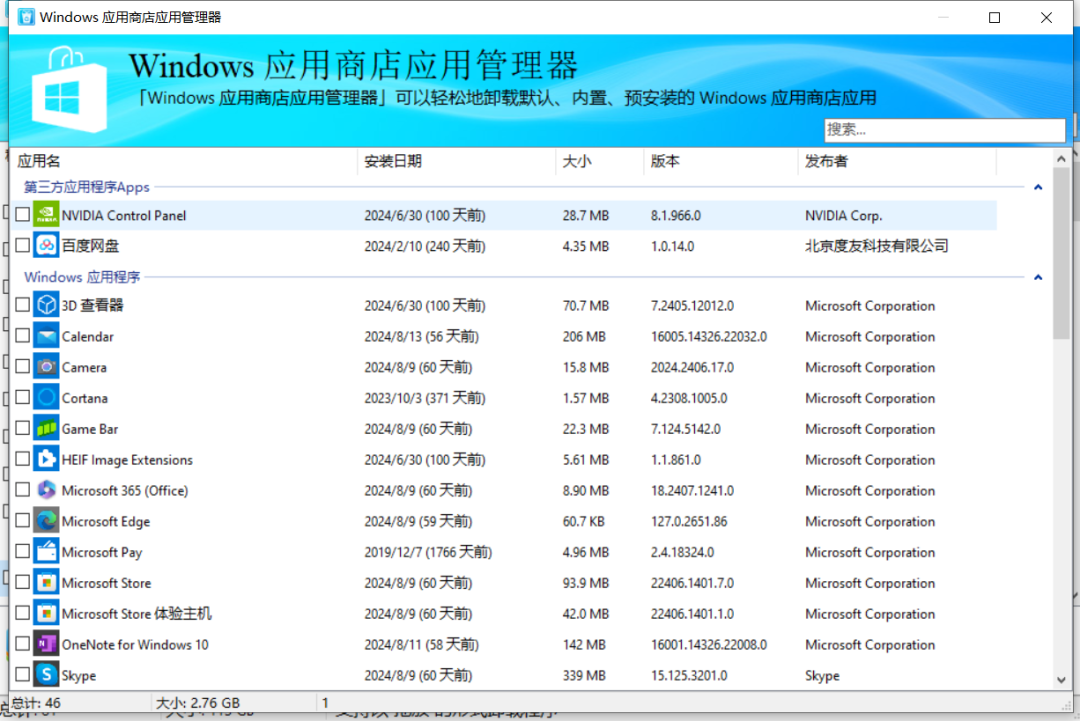Tick the 3D 查看器 checkbox
The image size is (1080, 721).
(x=23, y=304)
